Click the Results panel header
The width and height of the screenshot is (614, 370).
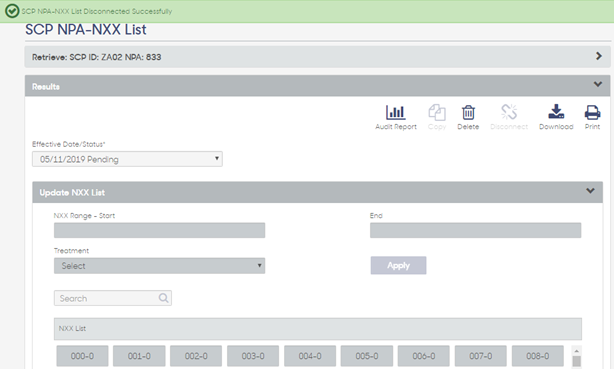click(x=318, y=86)
